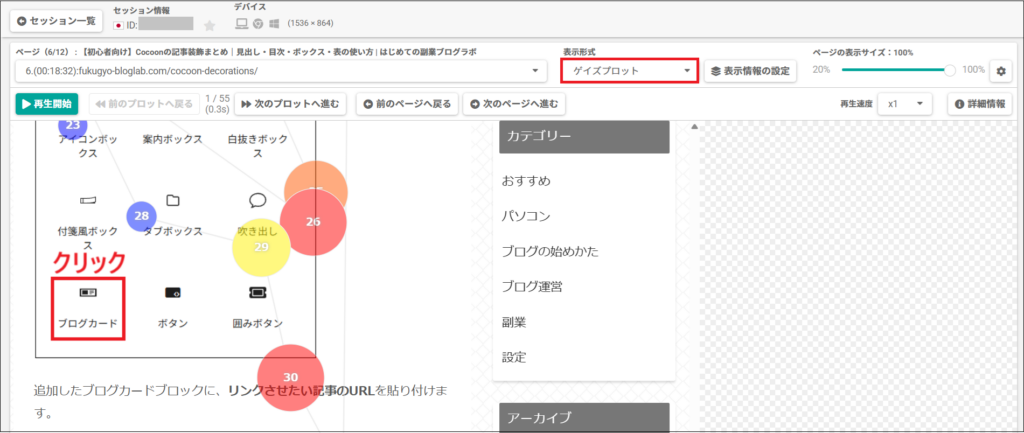Click the scrollbar up arrow
This screenshot has height=433, width=1024.
[695, 126]
